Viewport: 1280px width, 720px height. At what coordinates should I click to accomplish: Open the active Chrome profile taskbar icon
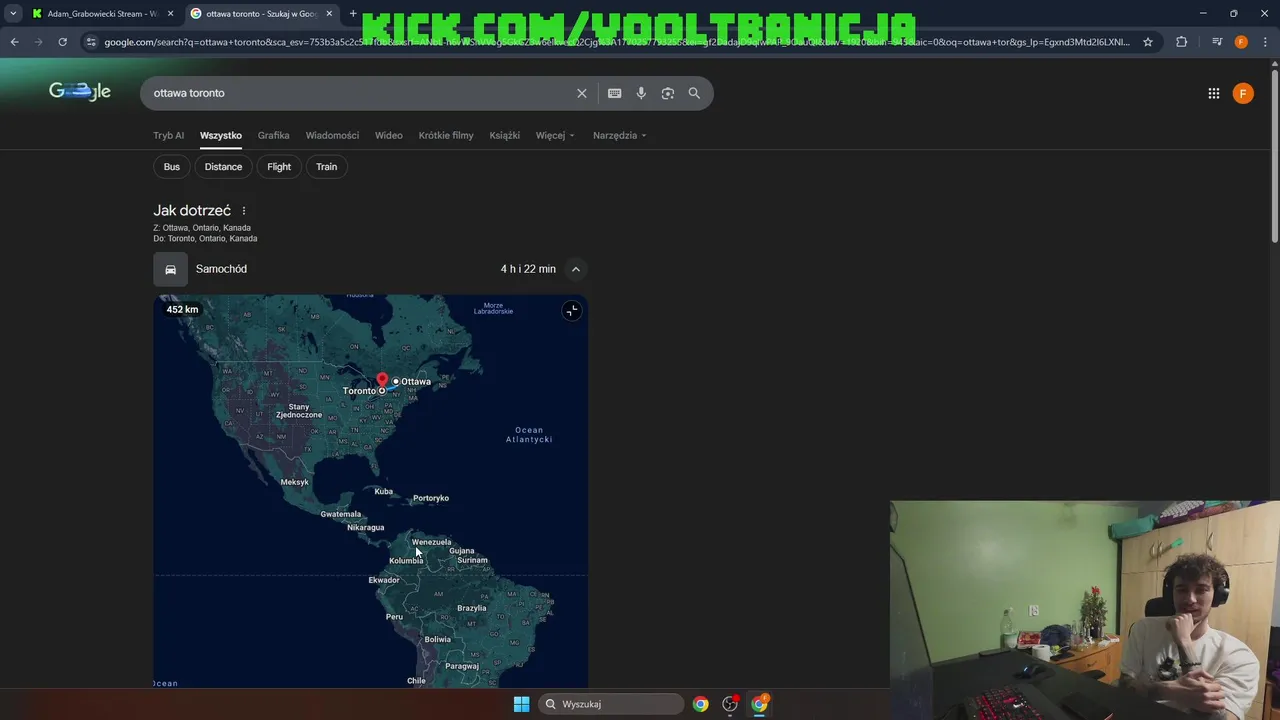tap(760, 704)
